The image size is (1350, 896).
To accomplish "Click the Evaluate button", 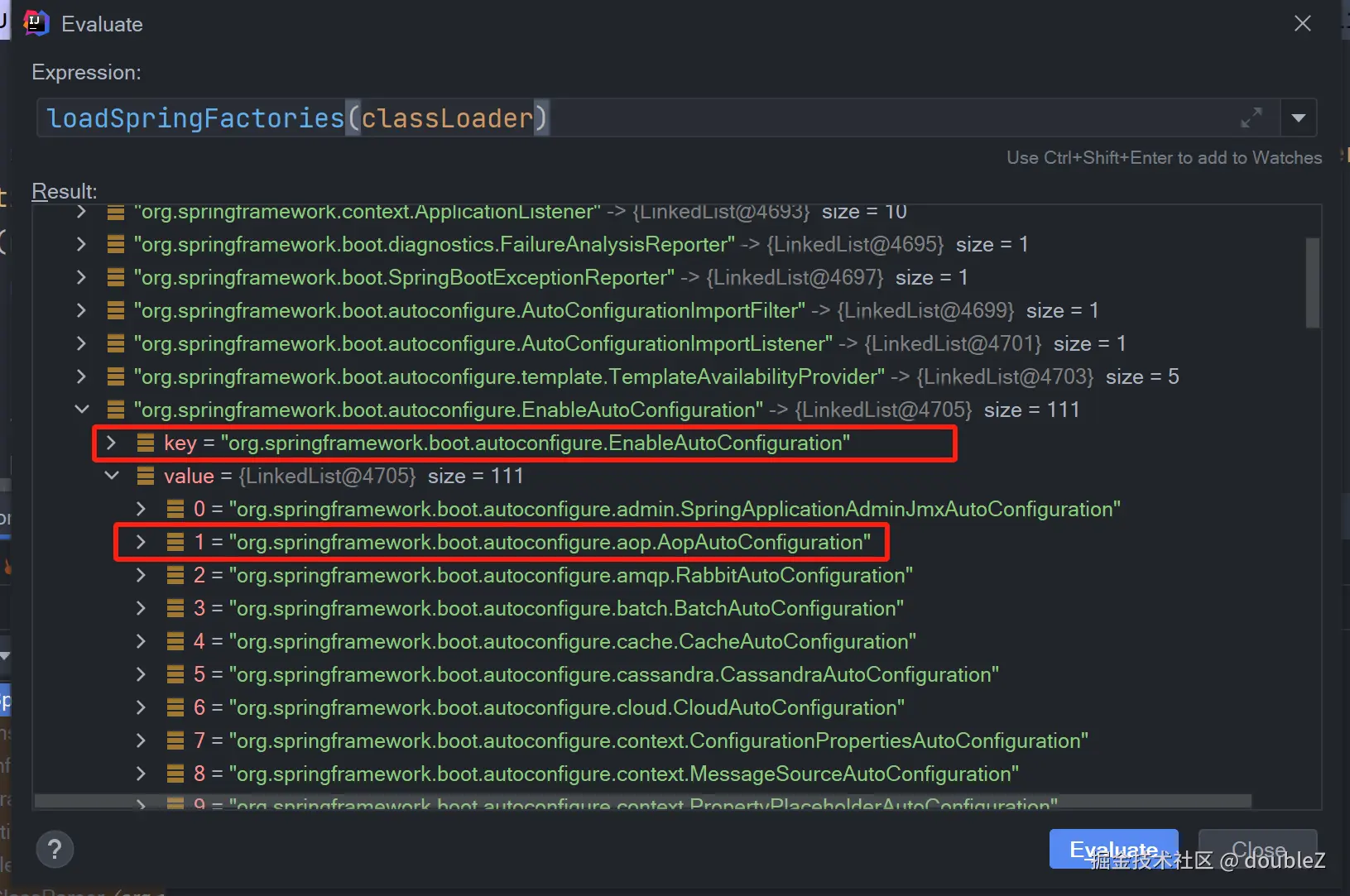I will coord(1113,849).
